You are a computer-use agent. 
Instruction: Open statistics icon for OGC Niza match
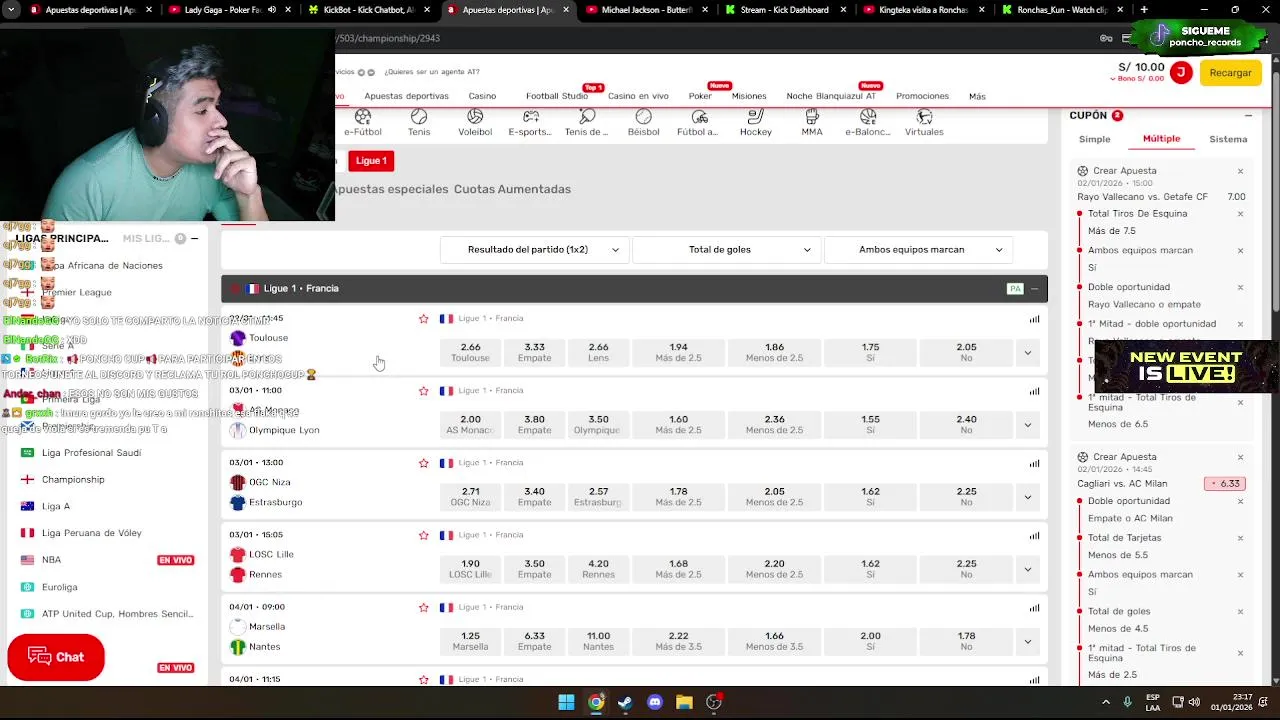1034,463
